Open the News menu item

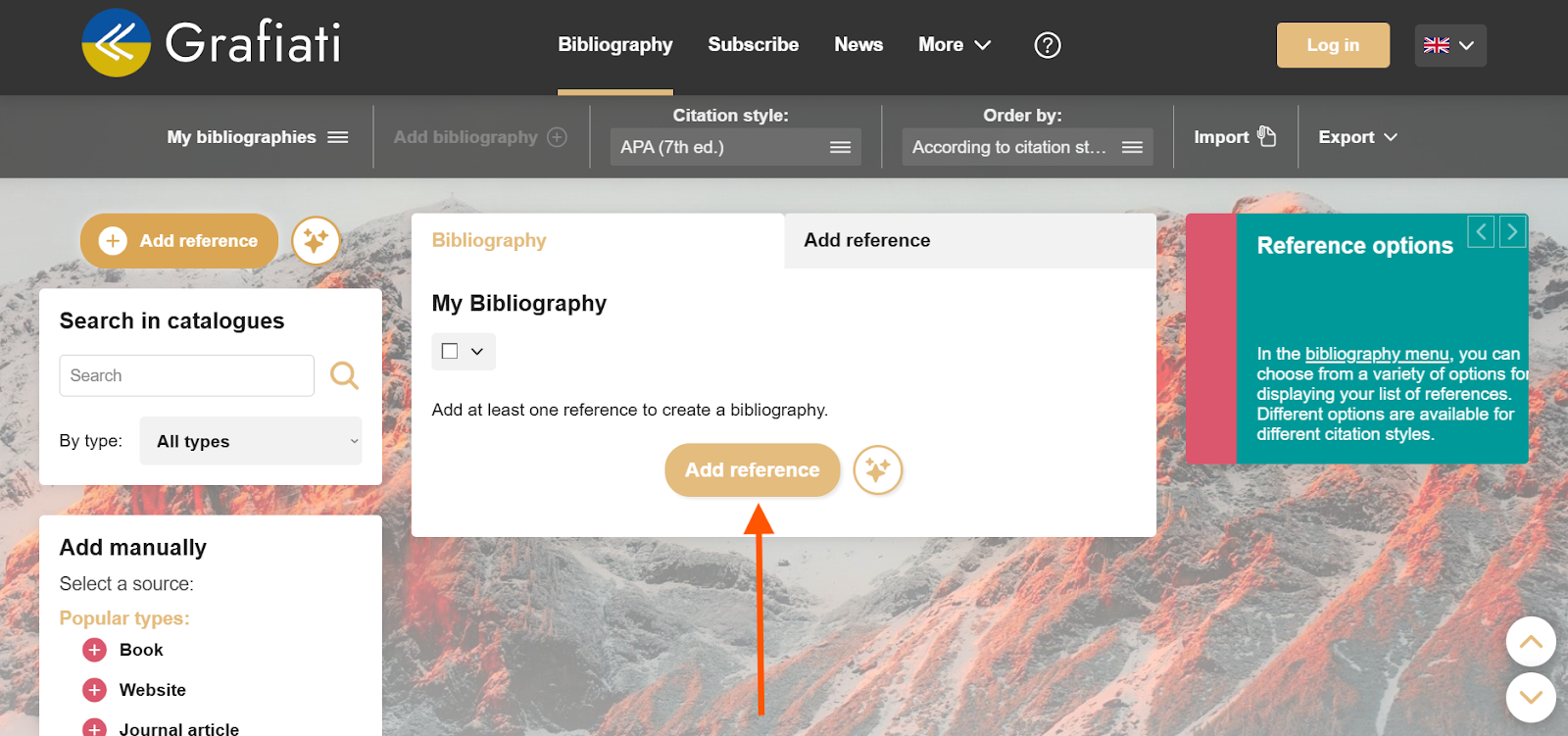(857, 44)
